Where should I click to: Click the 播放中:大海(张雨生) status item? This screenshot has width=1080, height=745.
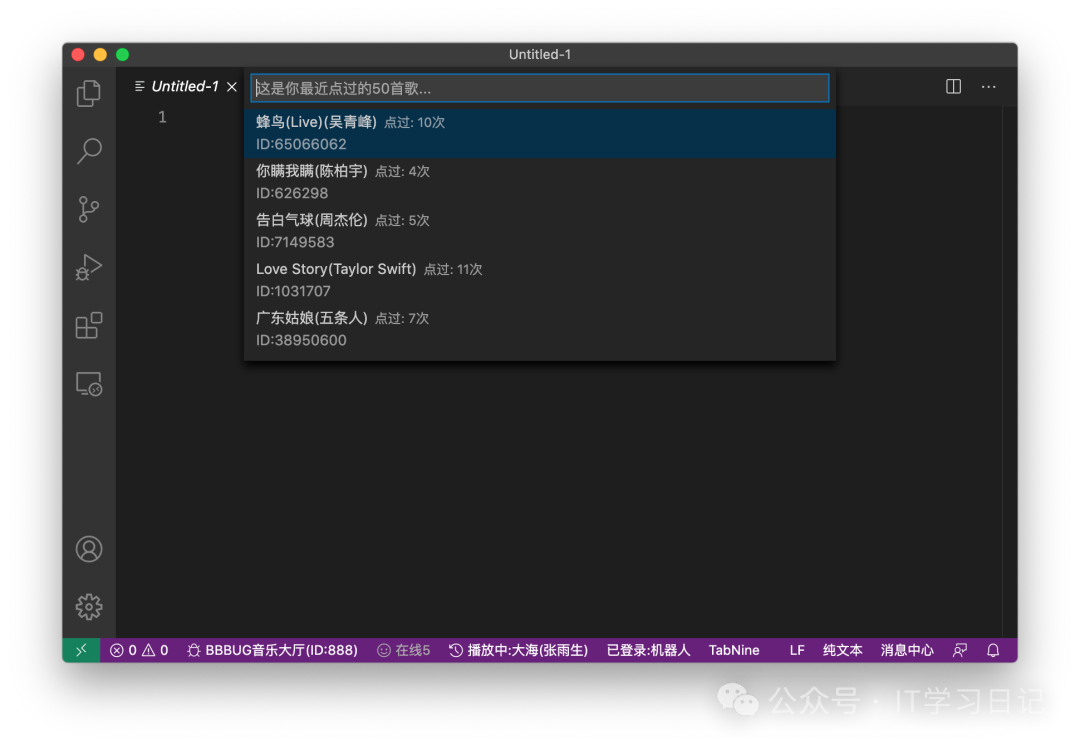tap(518, 650)
